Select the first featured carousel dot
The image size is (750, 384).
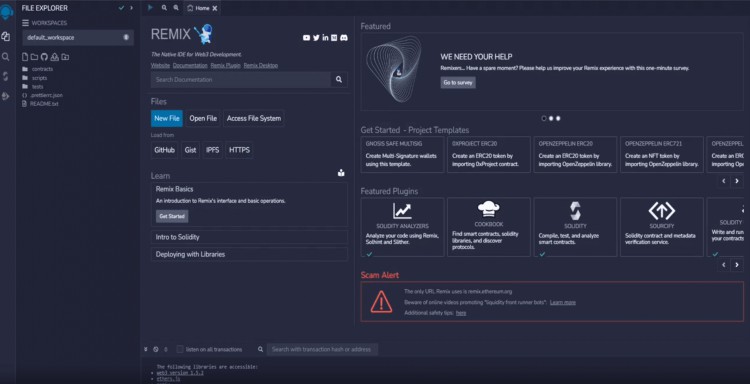[x=544, y=118]
